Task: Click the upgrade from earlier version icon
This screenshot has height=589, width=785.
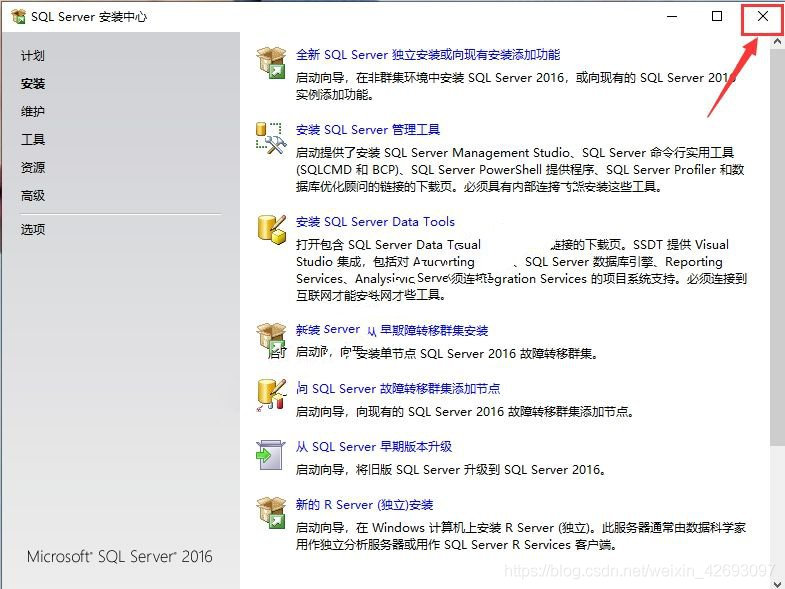Action: coord(271,455)
